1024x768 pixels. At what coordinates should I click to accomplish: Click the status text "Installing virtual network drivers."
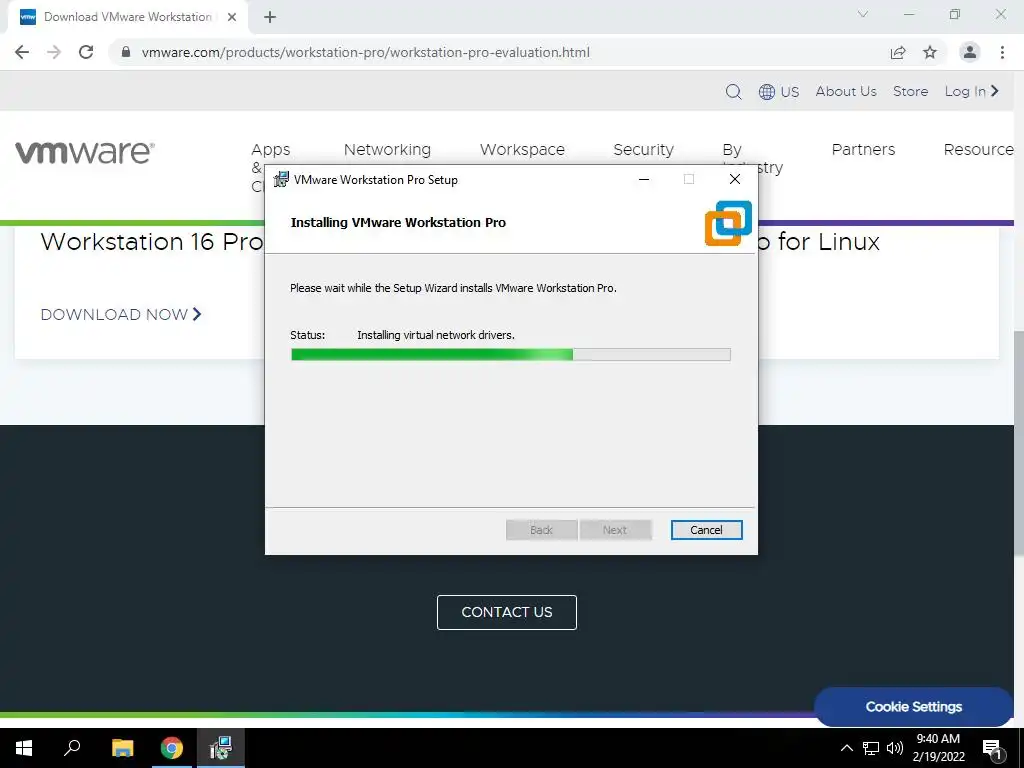(436, 335)
